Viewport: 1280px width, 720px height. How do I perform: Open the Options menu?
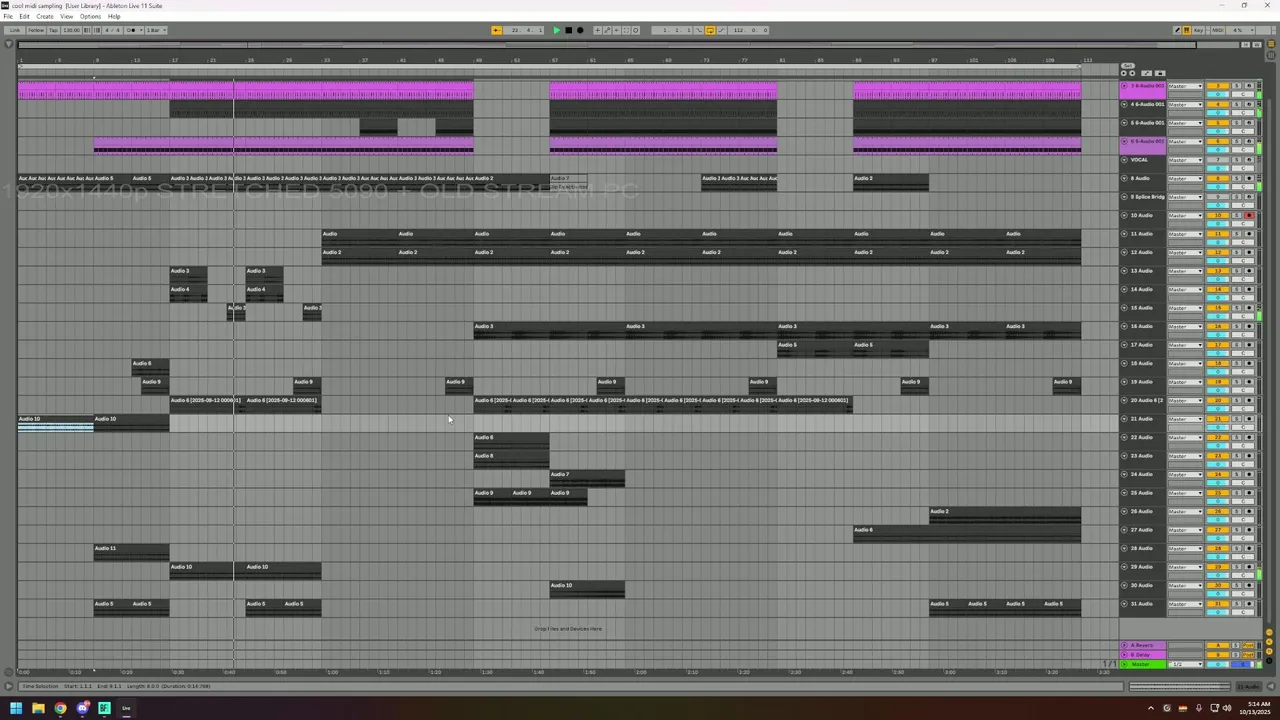(x=90, y=16)
